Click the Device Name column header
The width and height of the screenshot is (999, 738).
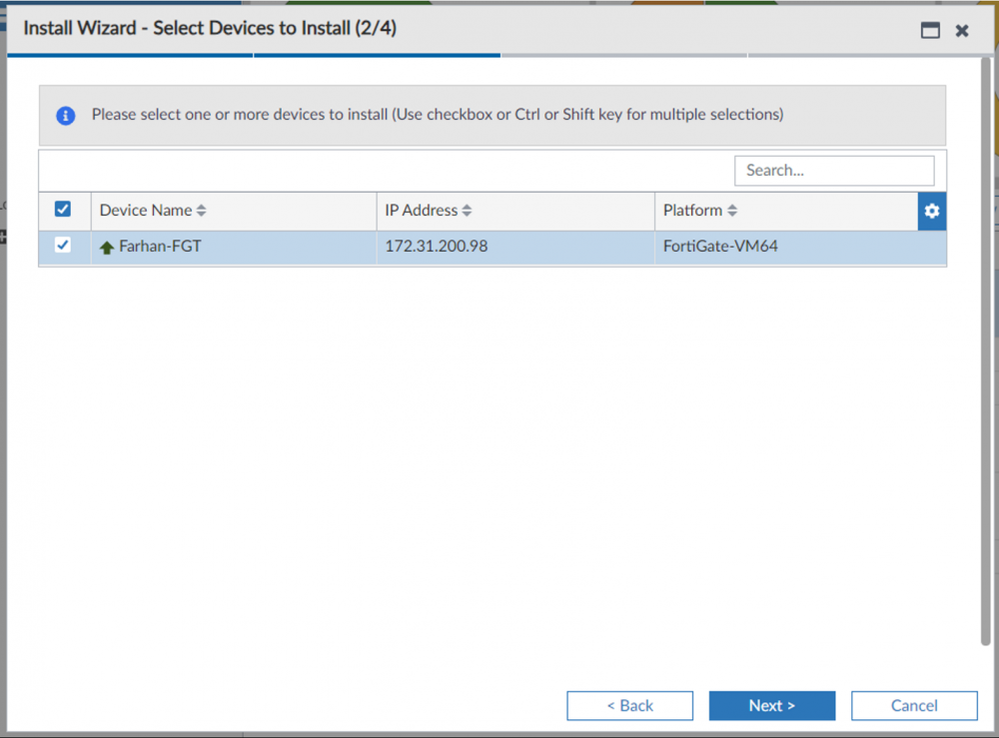click(146, 211)
